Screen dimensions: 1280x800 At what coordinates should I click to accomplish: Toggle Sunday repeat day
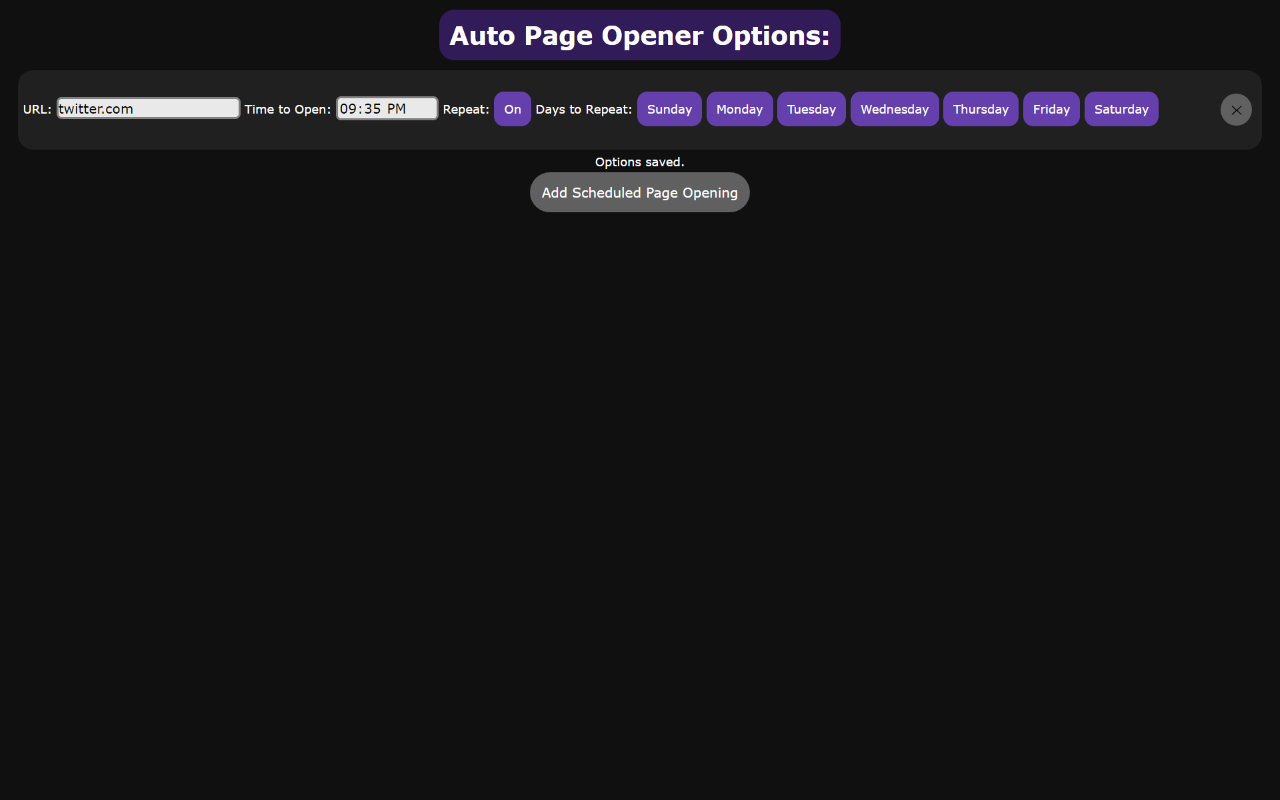tap(669, 109)
